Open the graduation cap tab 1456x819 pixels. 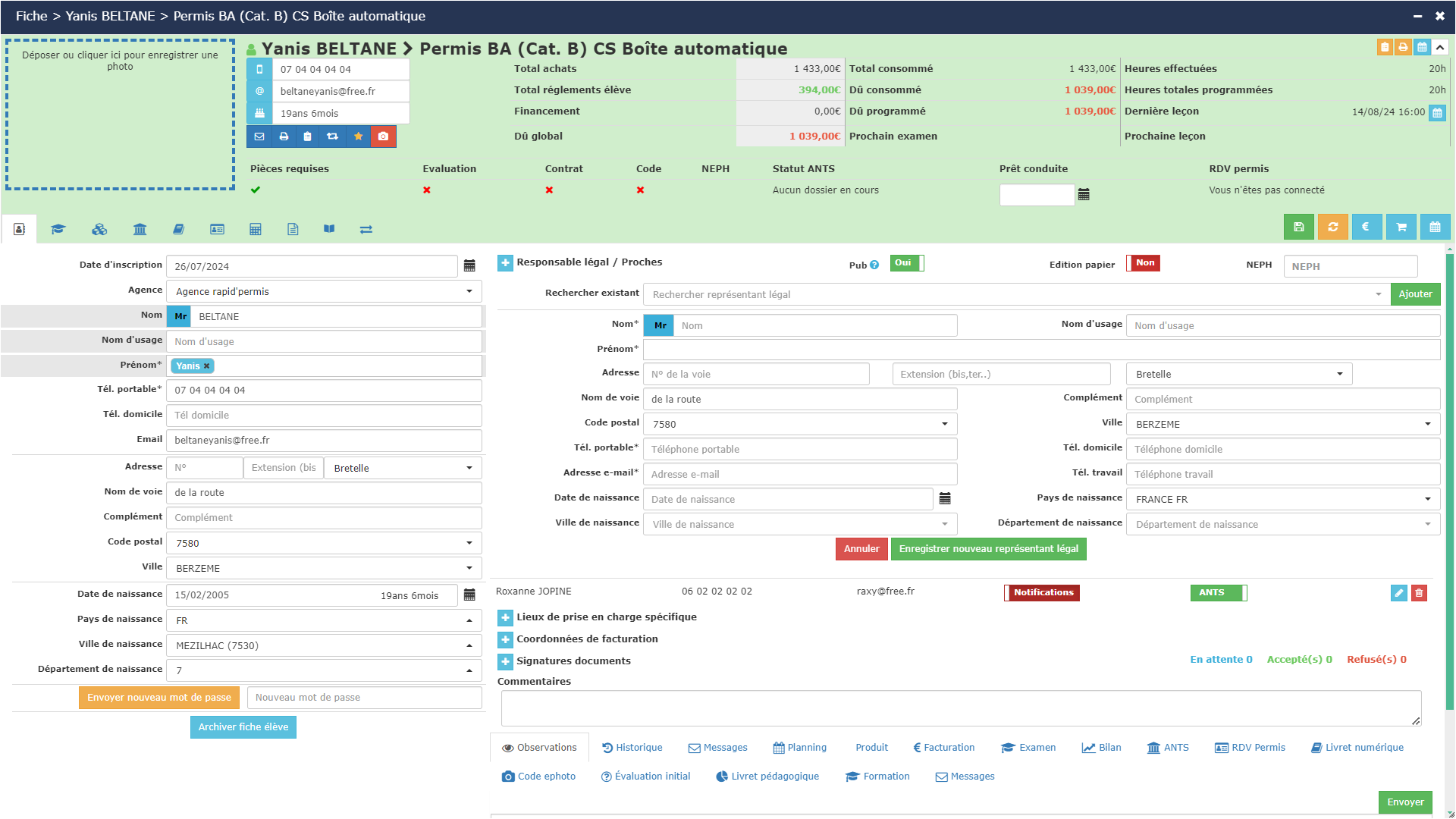click(58, 229)
